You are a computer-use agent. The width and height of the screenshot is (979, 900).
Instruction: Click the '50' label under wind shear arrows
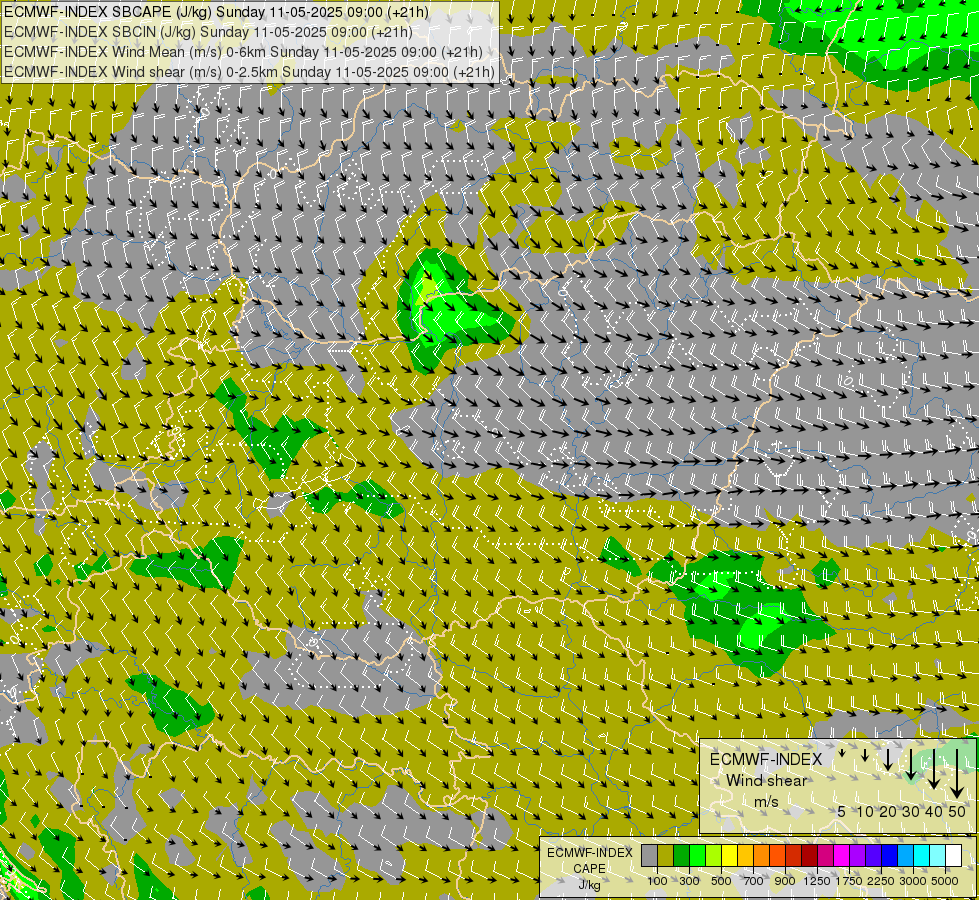tap(957, 811)
